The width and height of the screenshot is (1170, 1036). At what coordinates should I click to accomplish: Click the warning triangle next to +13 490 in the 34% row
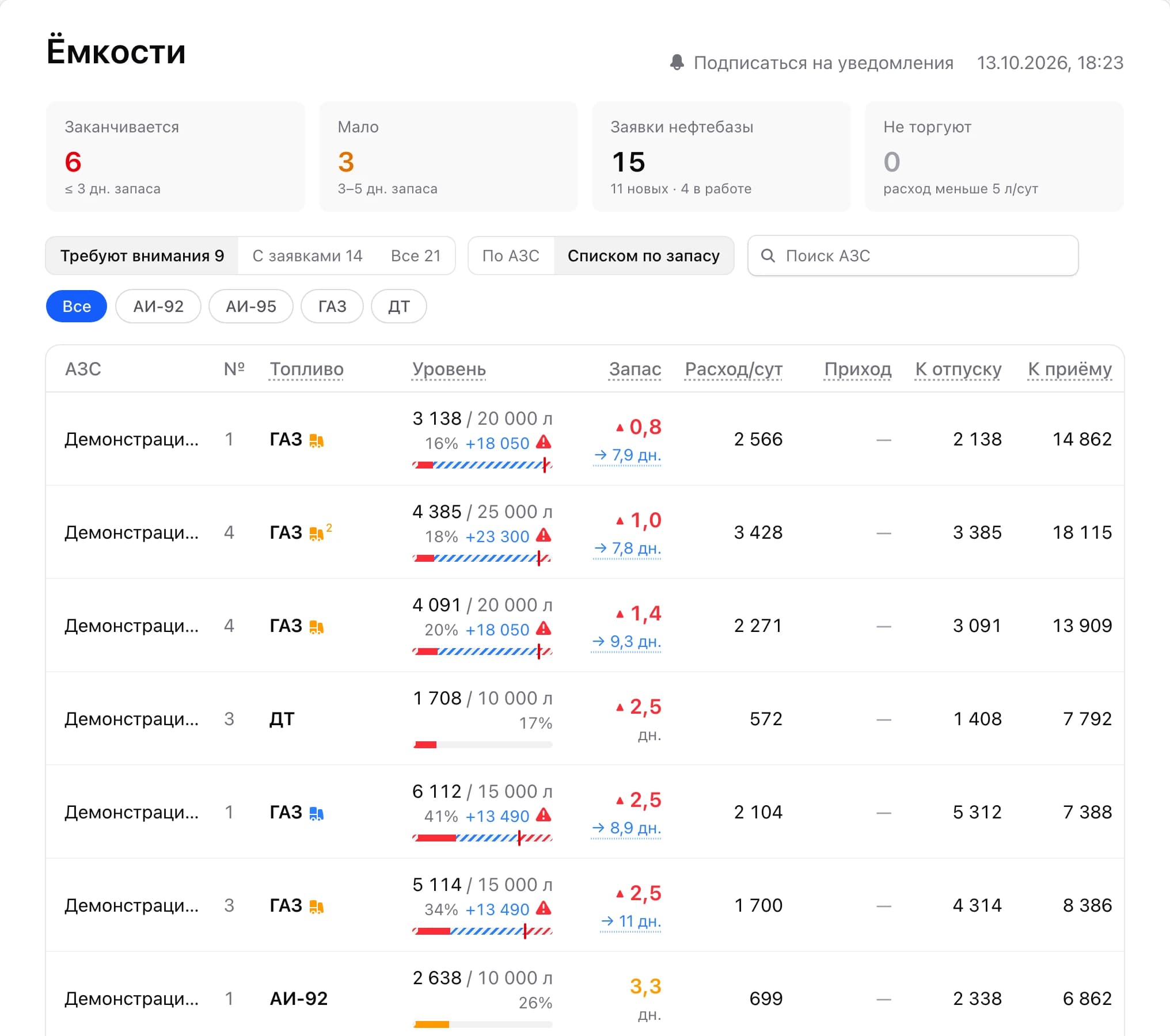[544, 908]
